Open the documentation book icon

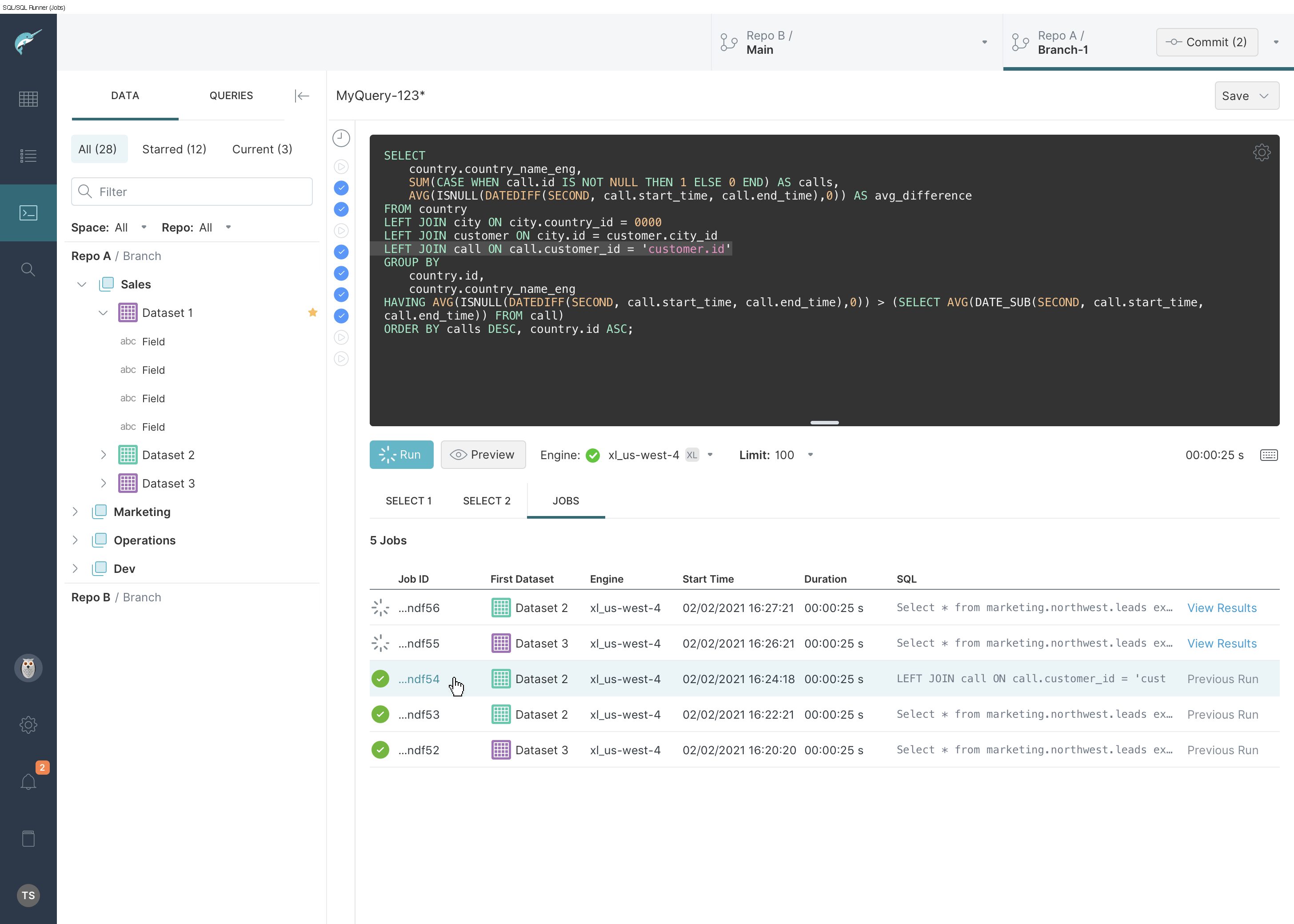28,839
